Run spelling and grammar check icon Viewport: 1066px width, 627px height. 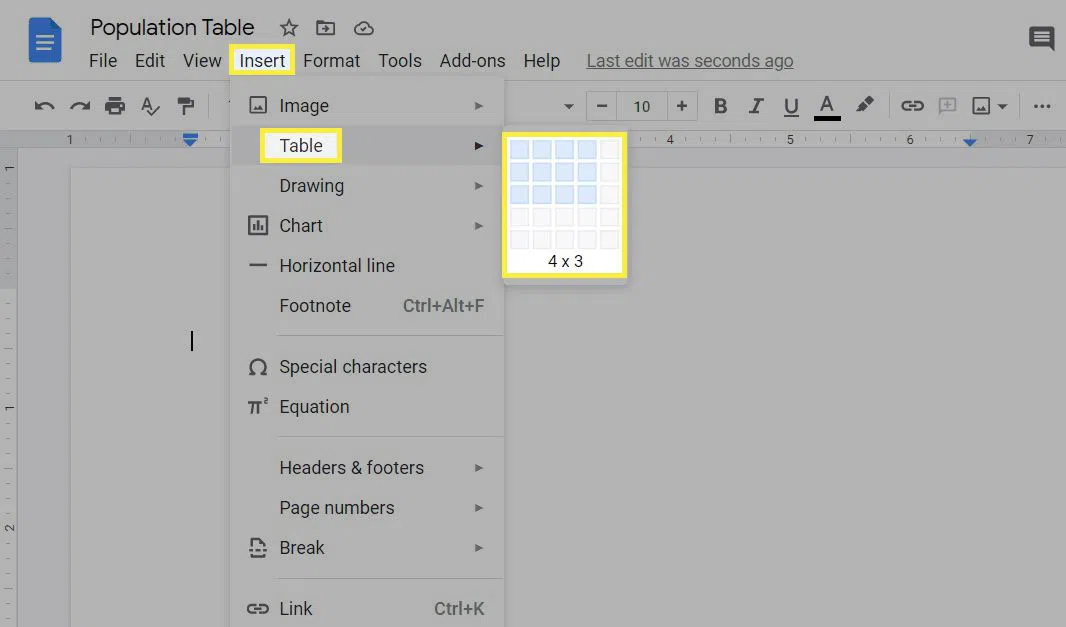[150, 106]
